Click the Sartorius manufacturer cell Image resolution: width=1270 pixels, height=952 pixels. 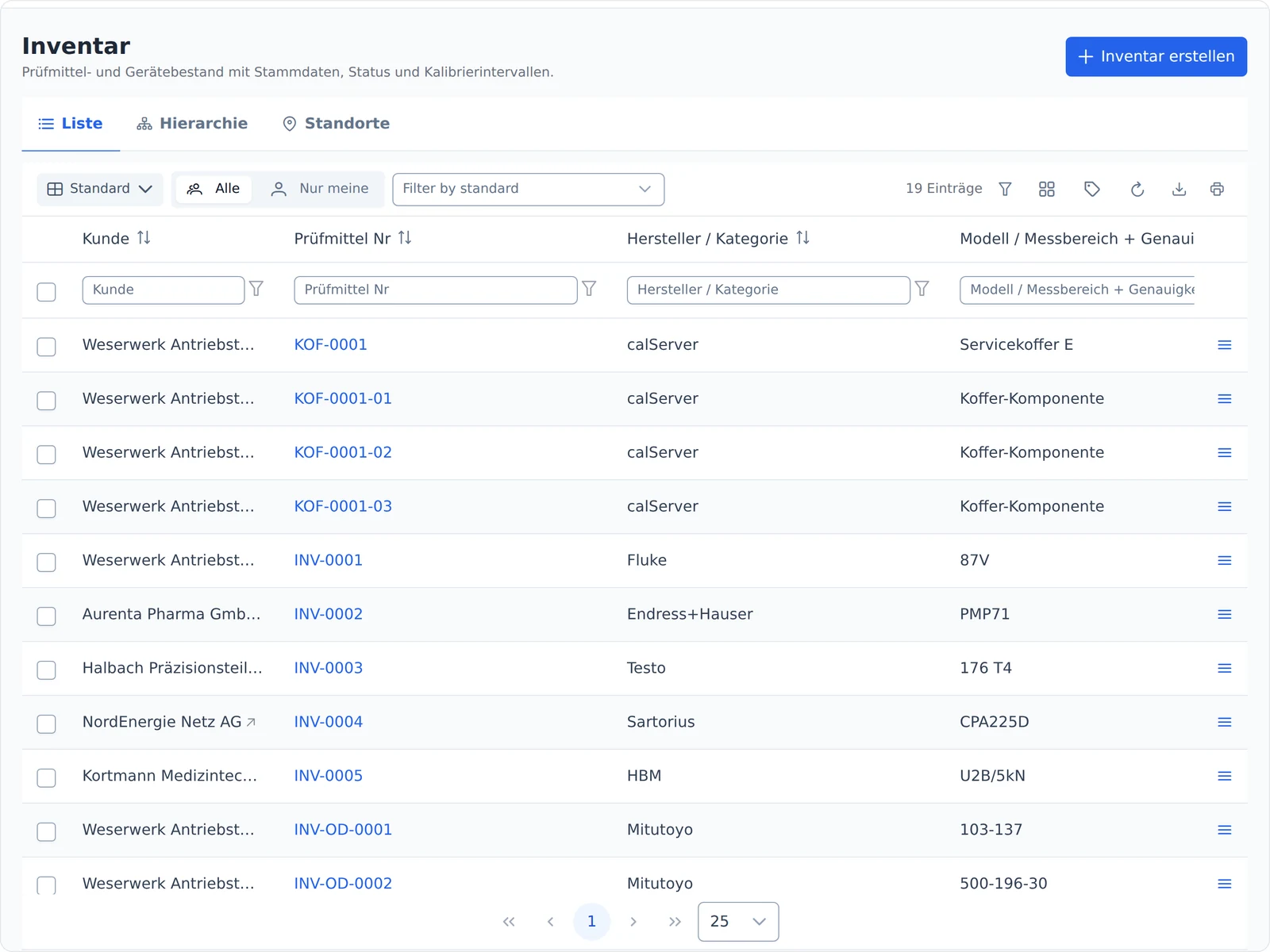660,722
